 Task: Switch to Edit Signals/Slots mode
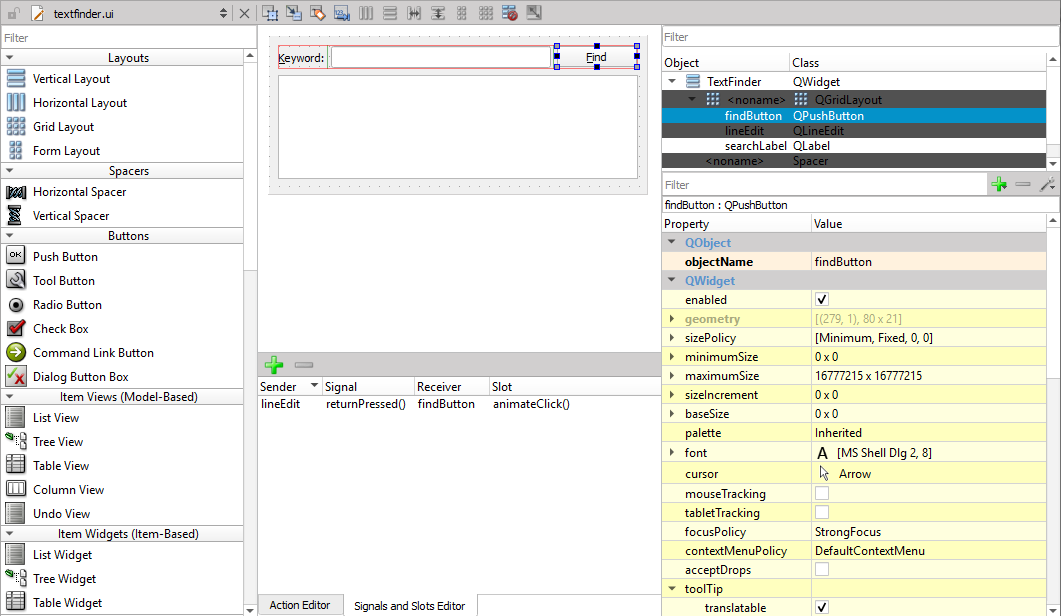pyautogui.click(x=294, y=12)
